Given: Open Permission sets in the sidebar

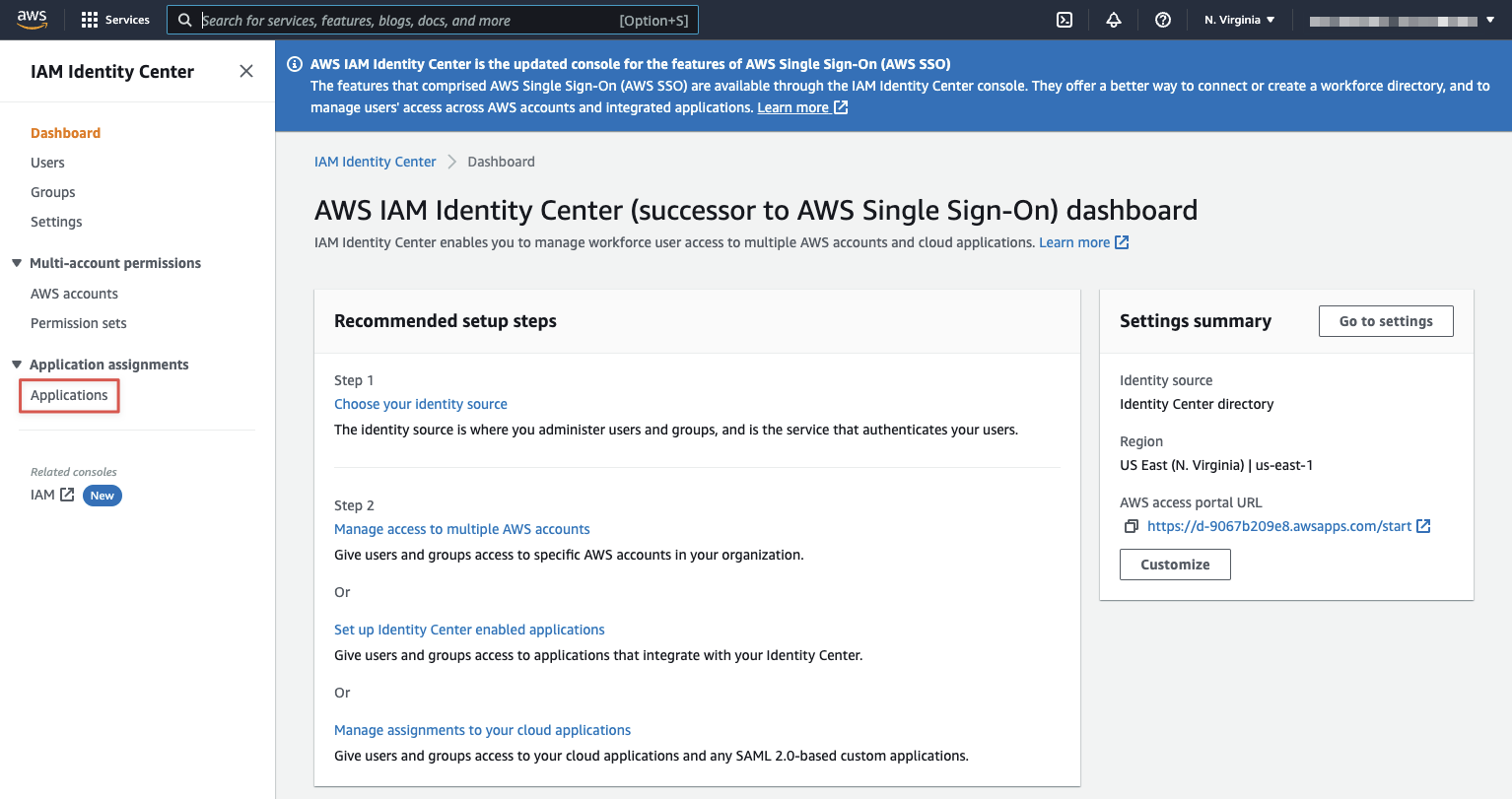Looking at the screenshot, I should point(79,323).
